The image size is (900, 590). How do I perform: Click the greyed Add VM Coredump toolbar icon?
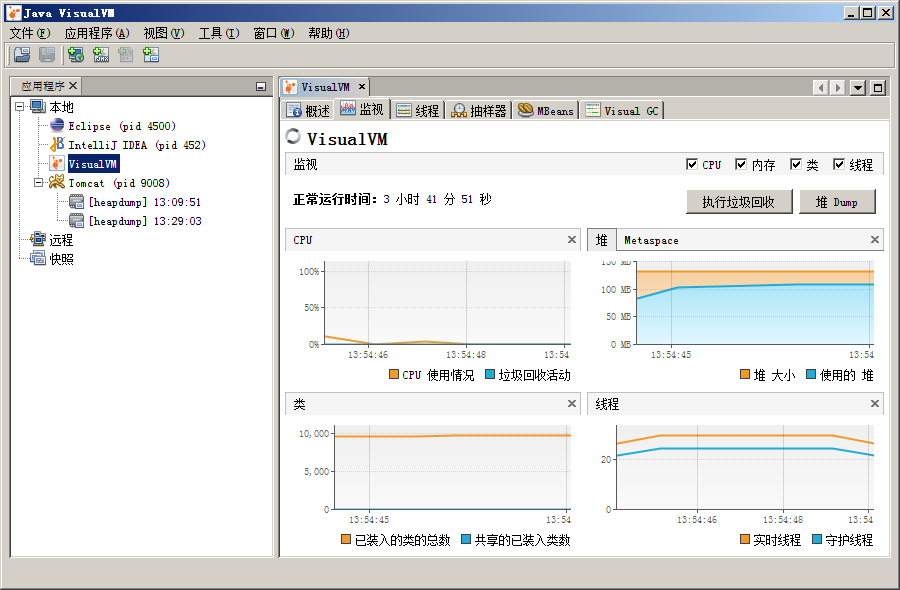(126, 55)
